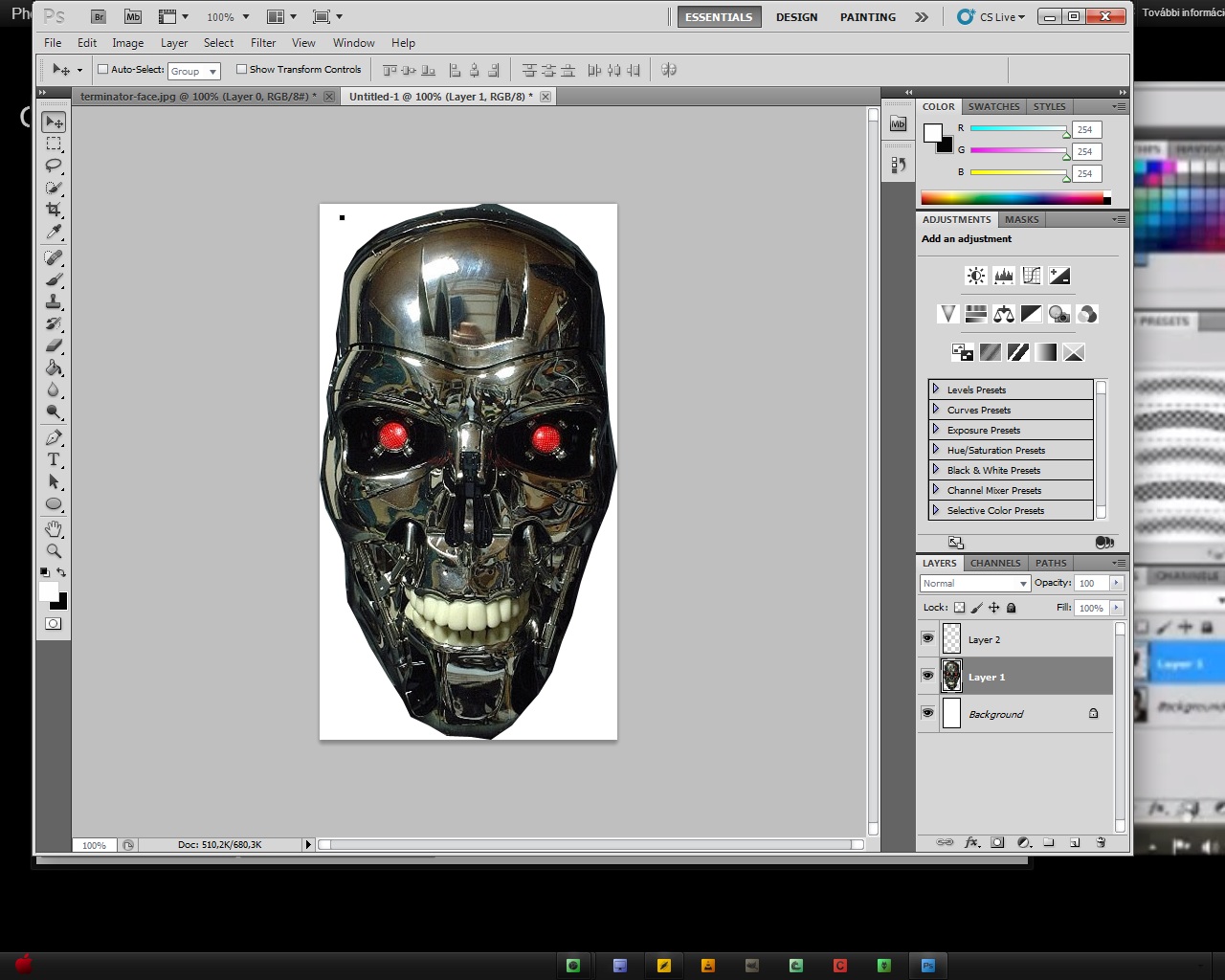This screenshot has width=1225, height=980.
Task: Choose the Zoom tool in toolbox
Action: point(54,551)
